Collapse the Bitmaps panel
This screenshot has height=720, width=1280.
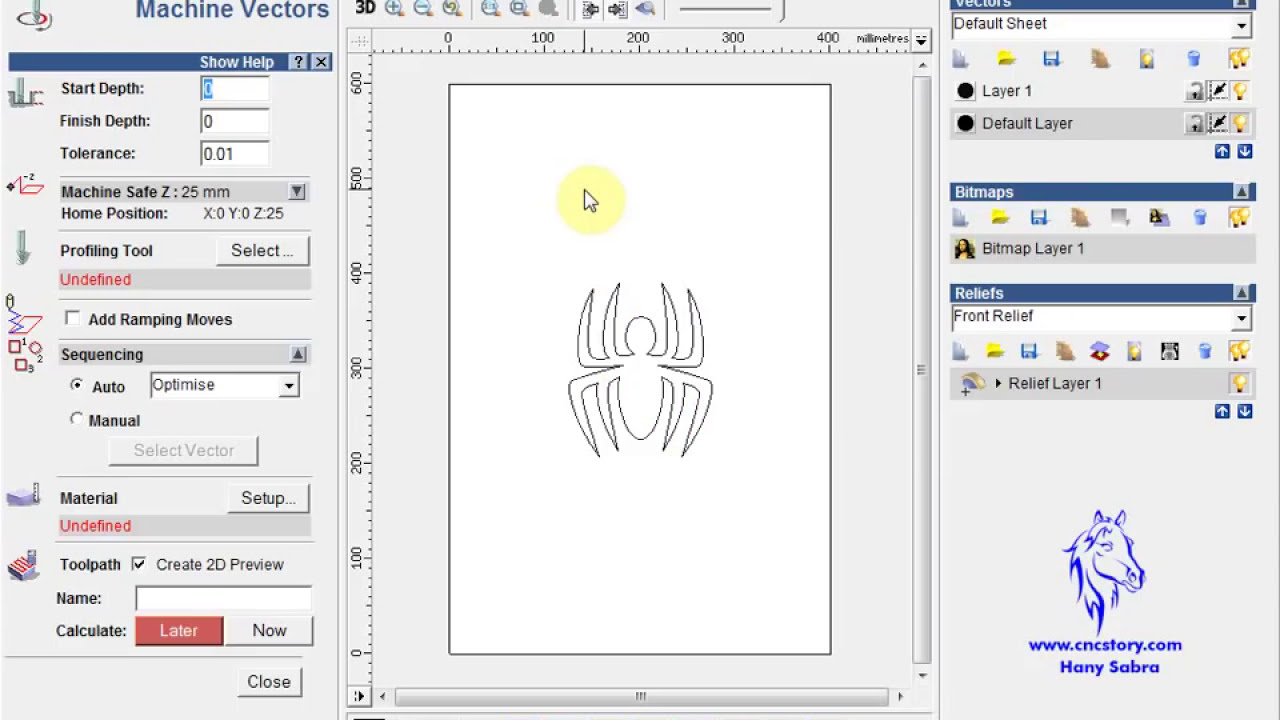pos(1241,192)
